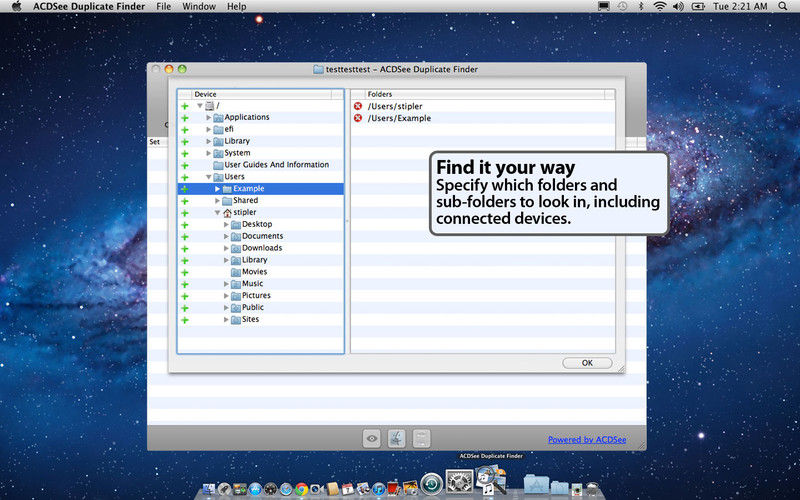Open the File menu
The image size is (800, 500).
pos(164,7)
